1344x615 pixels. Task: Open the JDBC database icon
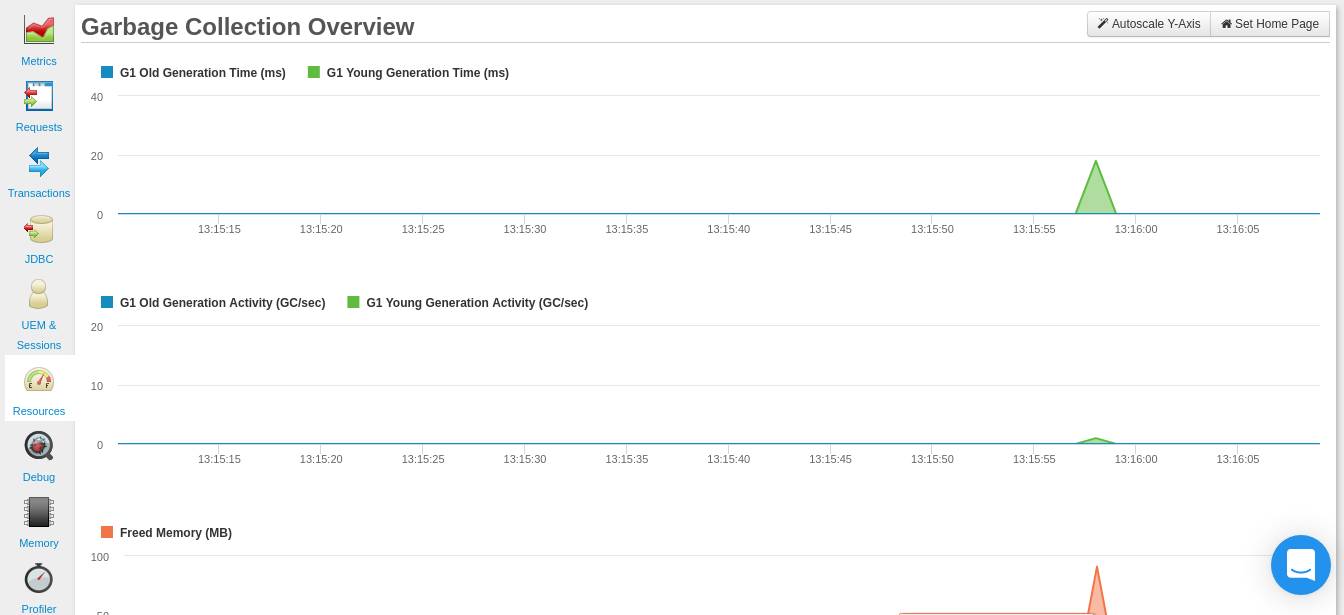(39, 229)
